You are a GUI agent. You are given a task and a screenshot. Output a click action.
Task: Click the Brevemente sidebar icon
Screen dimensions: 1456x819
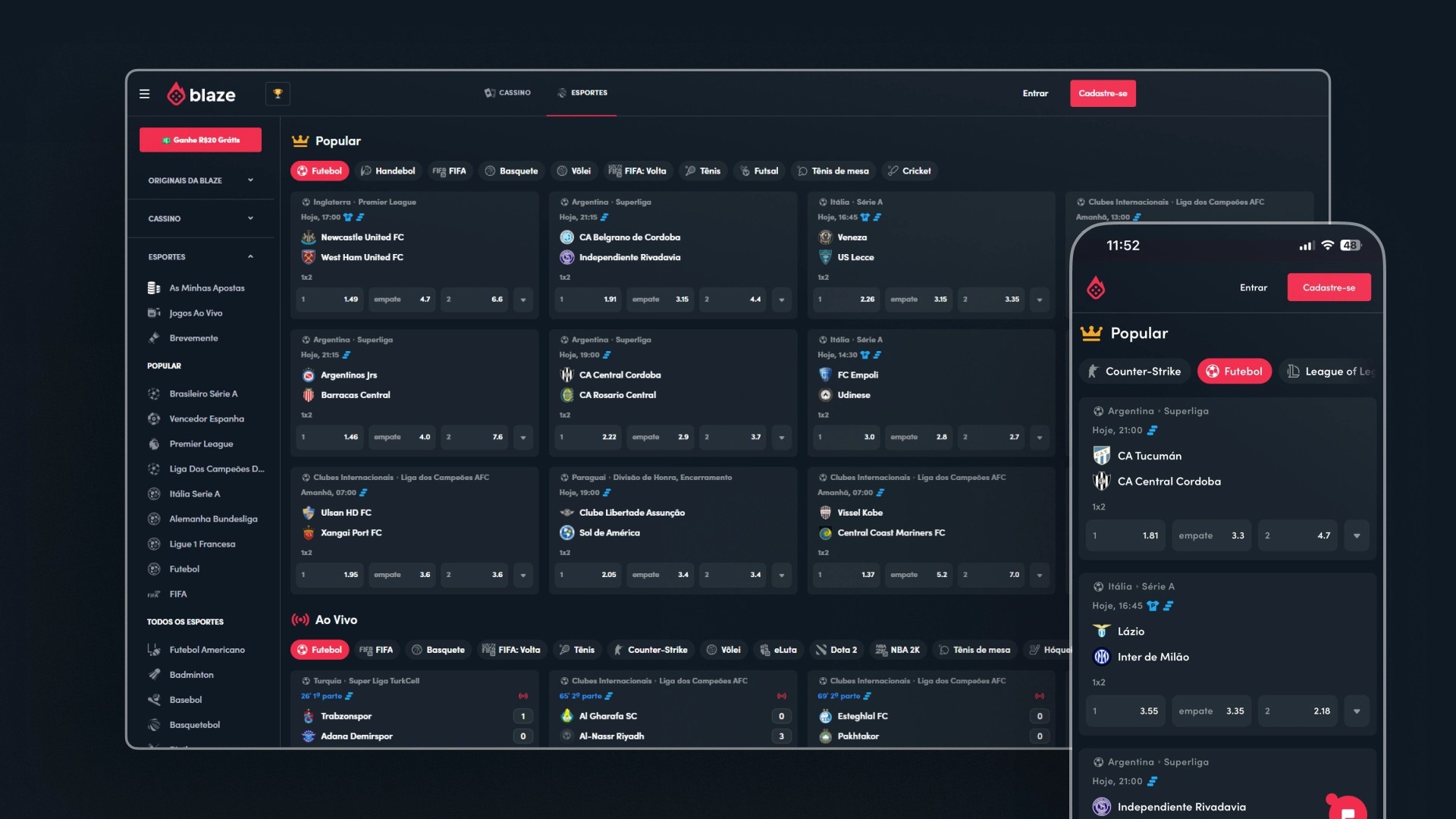tap(154, 338)
